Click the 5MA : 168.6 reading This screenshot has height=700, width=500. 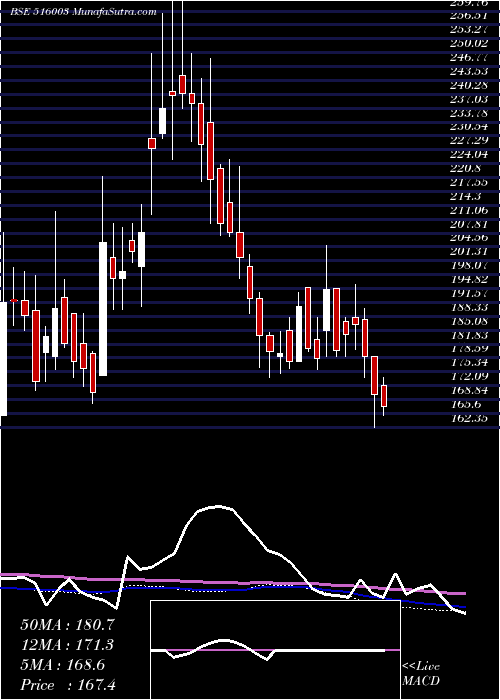(x=62, y=665)
